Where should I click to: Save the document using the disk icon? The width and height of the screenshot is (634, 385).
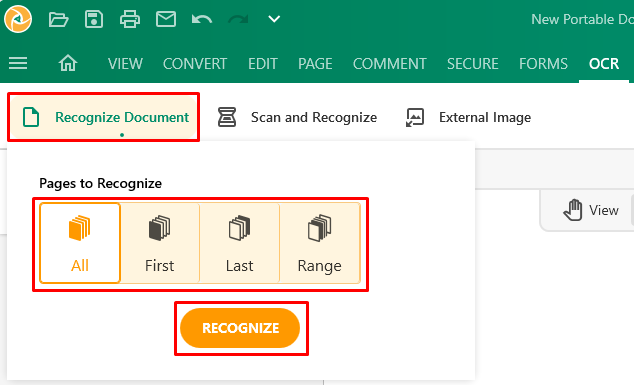tap(94, 19)
